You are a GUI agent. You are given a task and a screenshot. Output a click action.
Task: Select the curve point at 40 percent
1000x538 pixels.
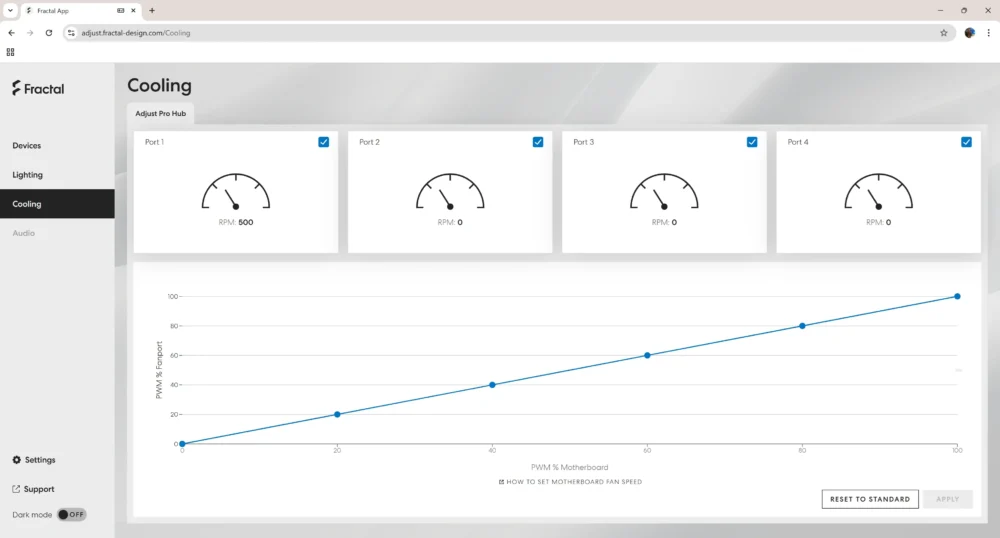click(x=492, y=385)
